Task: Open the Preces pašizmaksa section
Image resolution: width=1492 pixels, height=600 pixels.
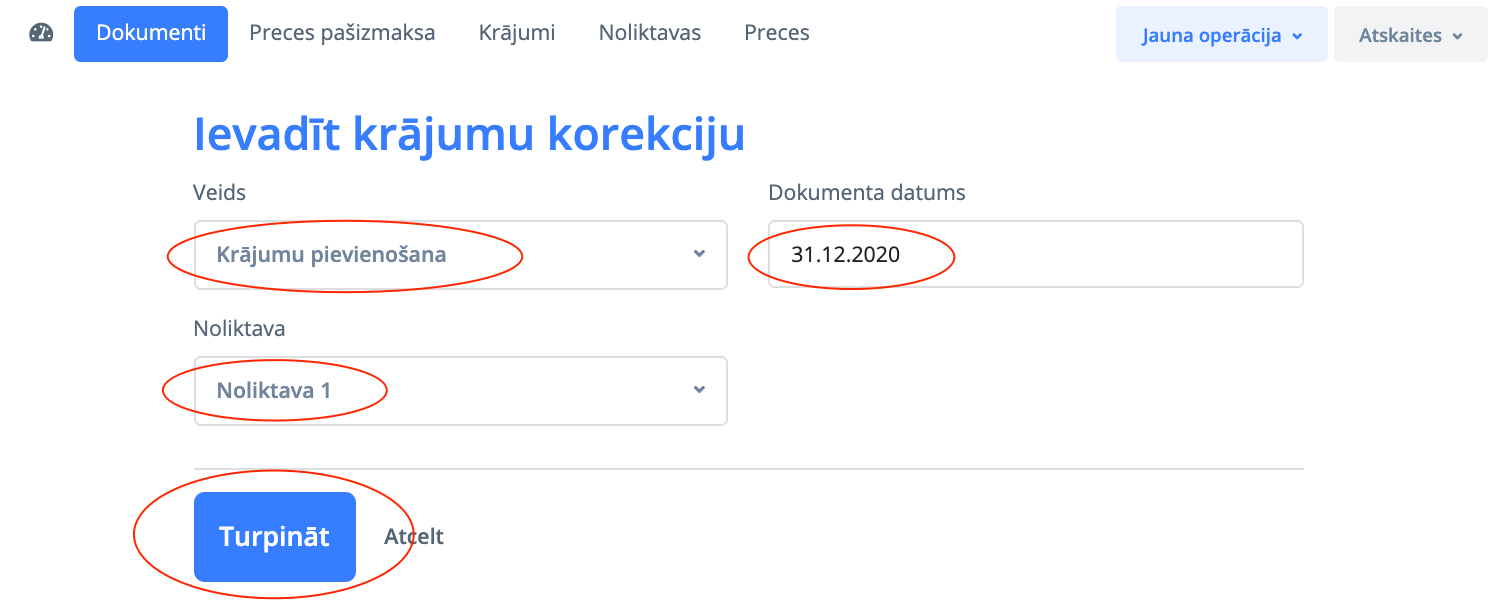Action: click(x=342, y=33)
